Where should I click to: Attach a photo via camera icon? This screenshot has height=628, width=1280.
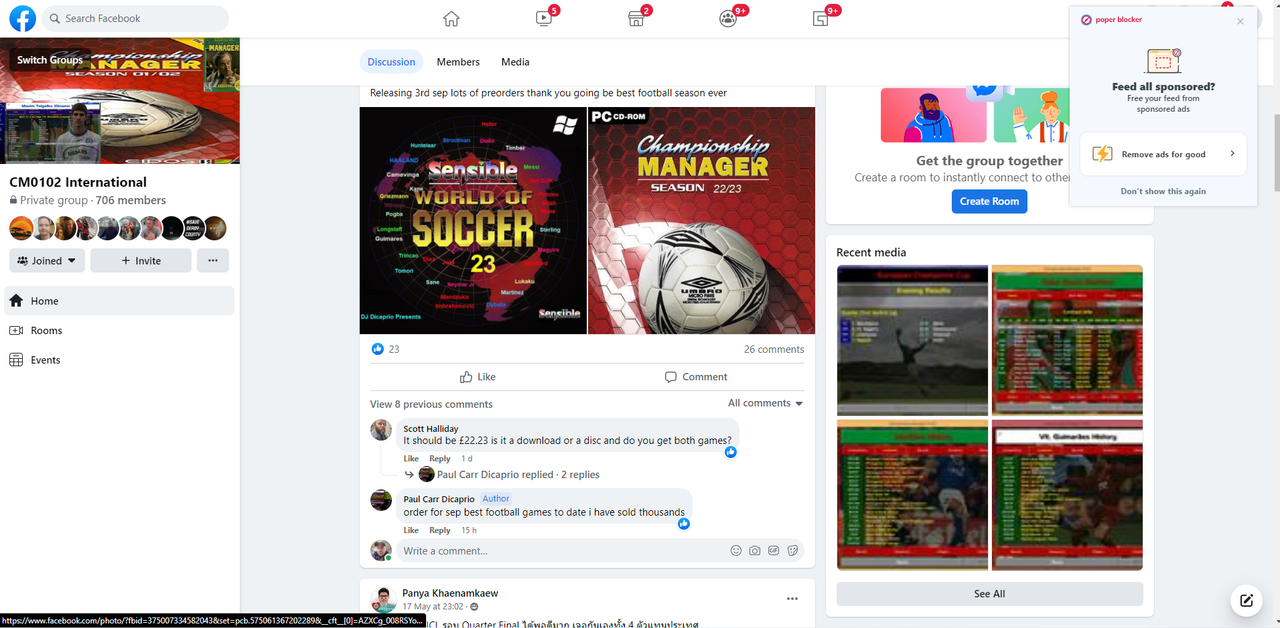coord(755,551)
